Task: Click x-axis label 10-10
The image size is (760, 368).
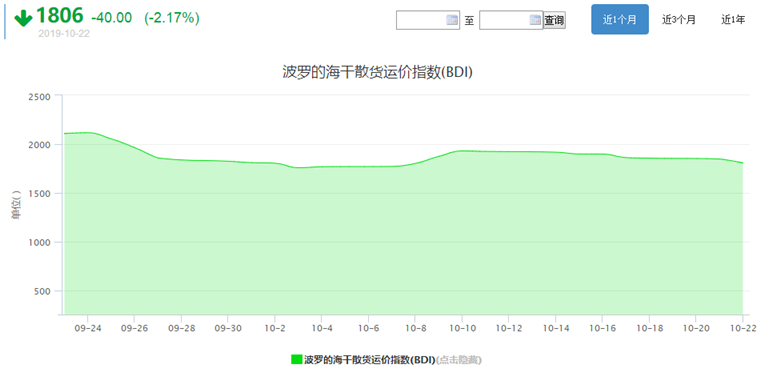Action: point(462,328)
